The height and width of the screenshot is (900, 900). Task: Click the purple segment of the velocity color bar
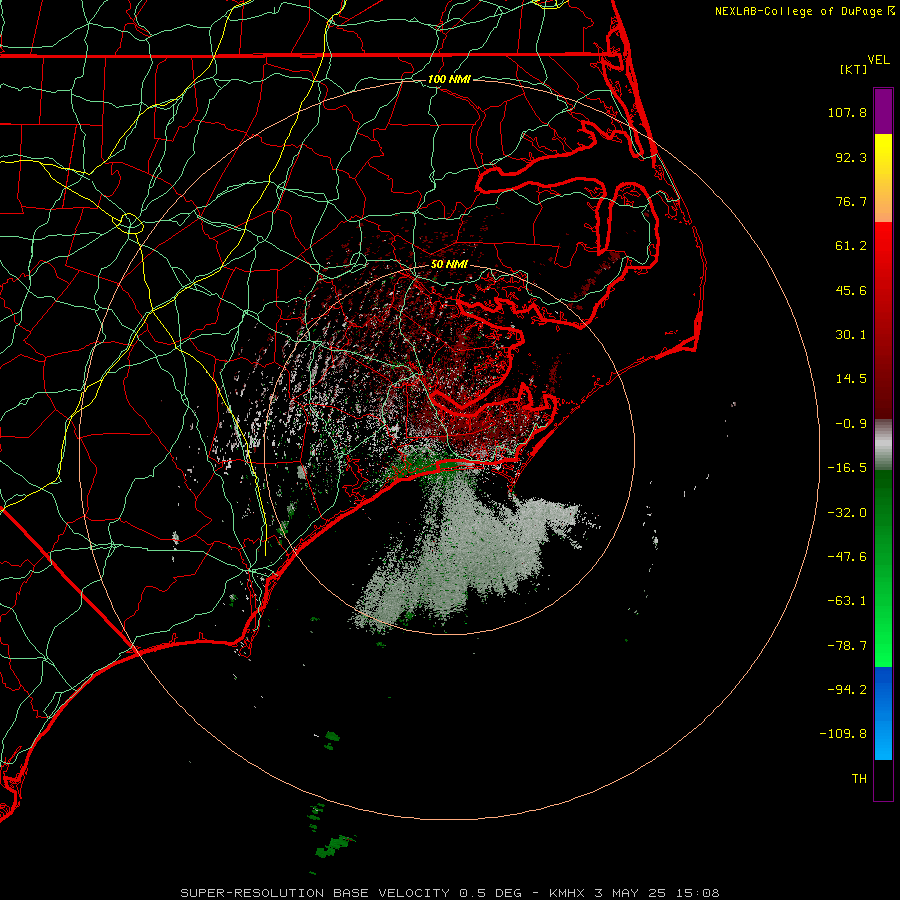click(x=883, y=111)
